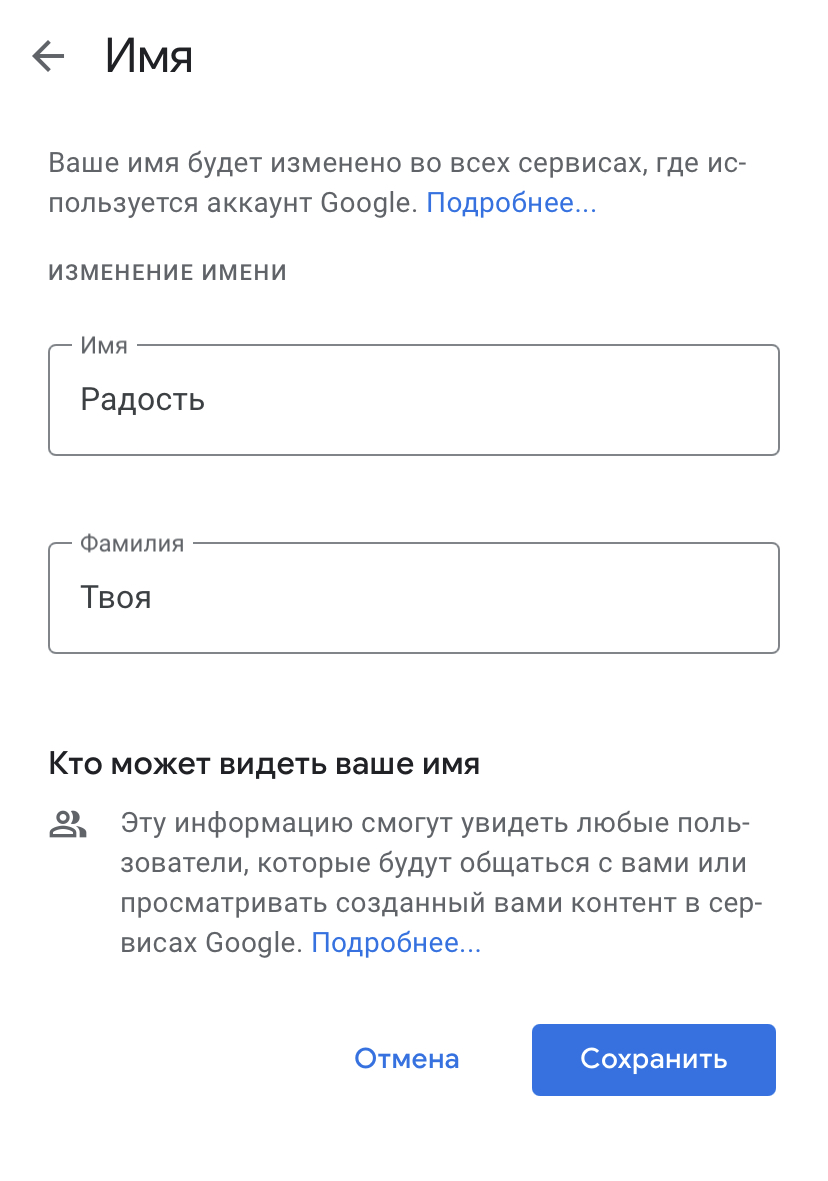Open Подробнее link about Google account name
The width and height of the screenshot is (828, 1181).
(511, 203)
